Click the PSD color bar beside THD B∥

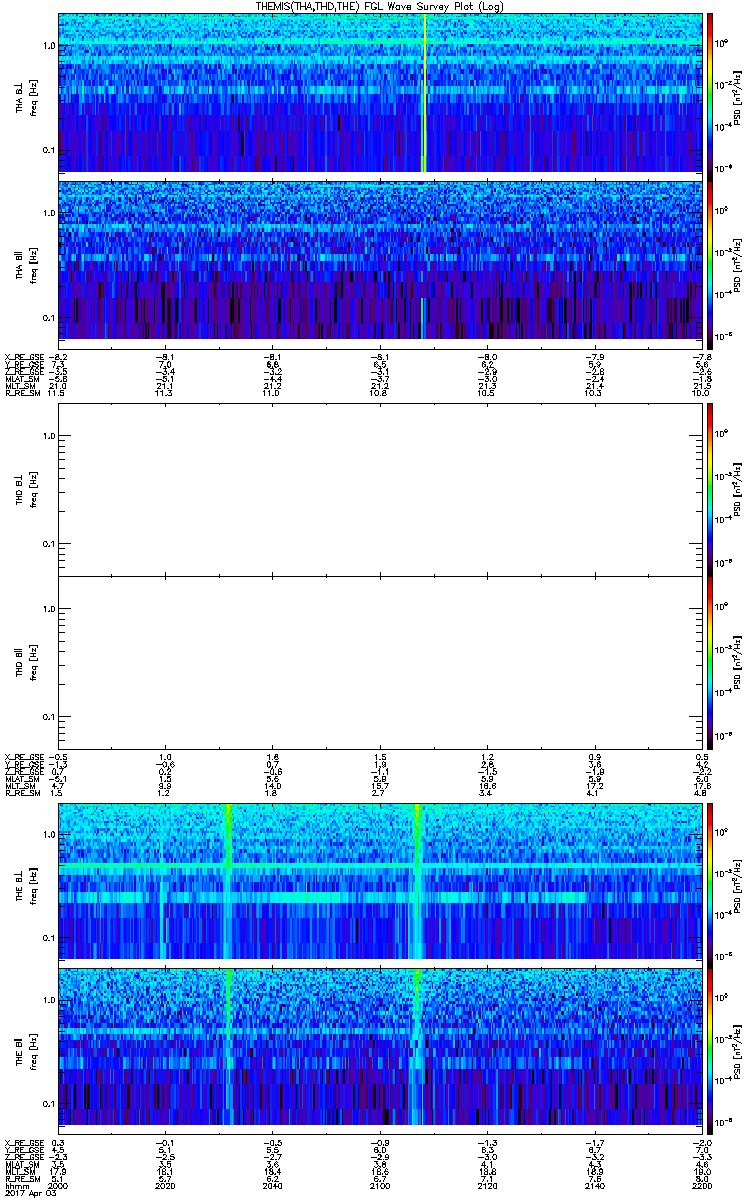coord(710,662)
